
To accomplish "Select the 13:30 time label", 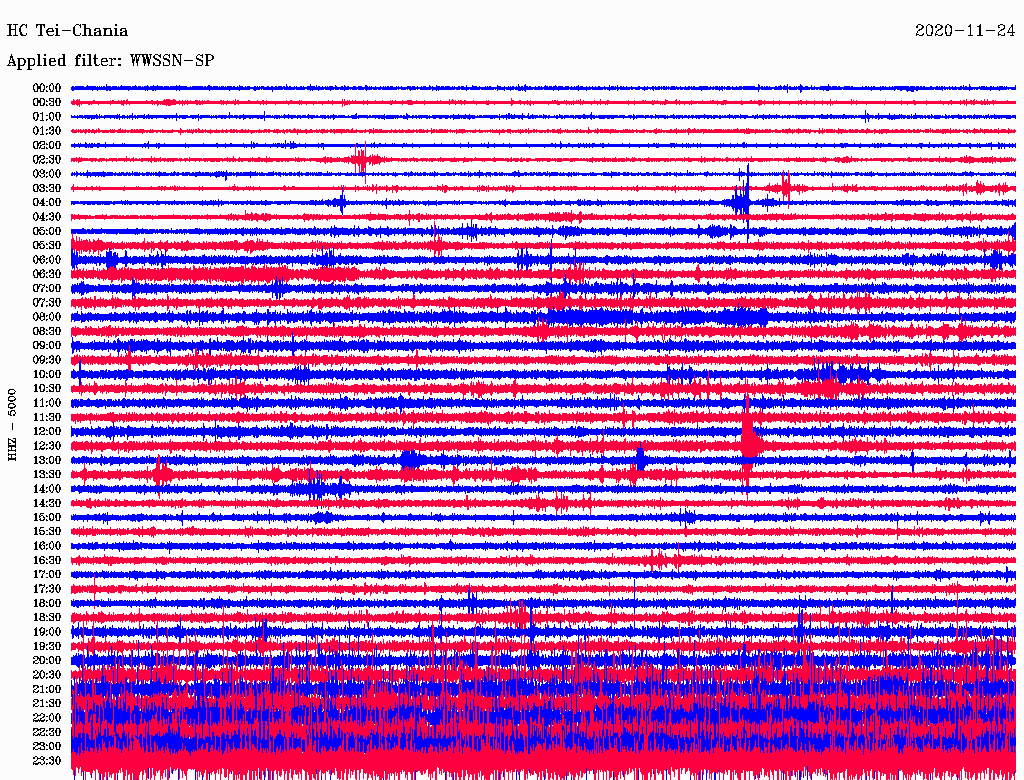I will click(47, 474).
